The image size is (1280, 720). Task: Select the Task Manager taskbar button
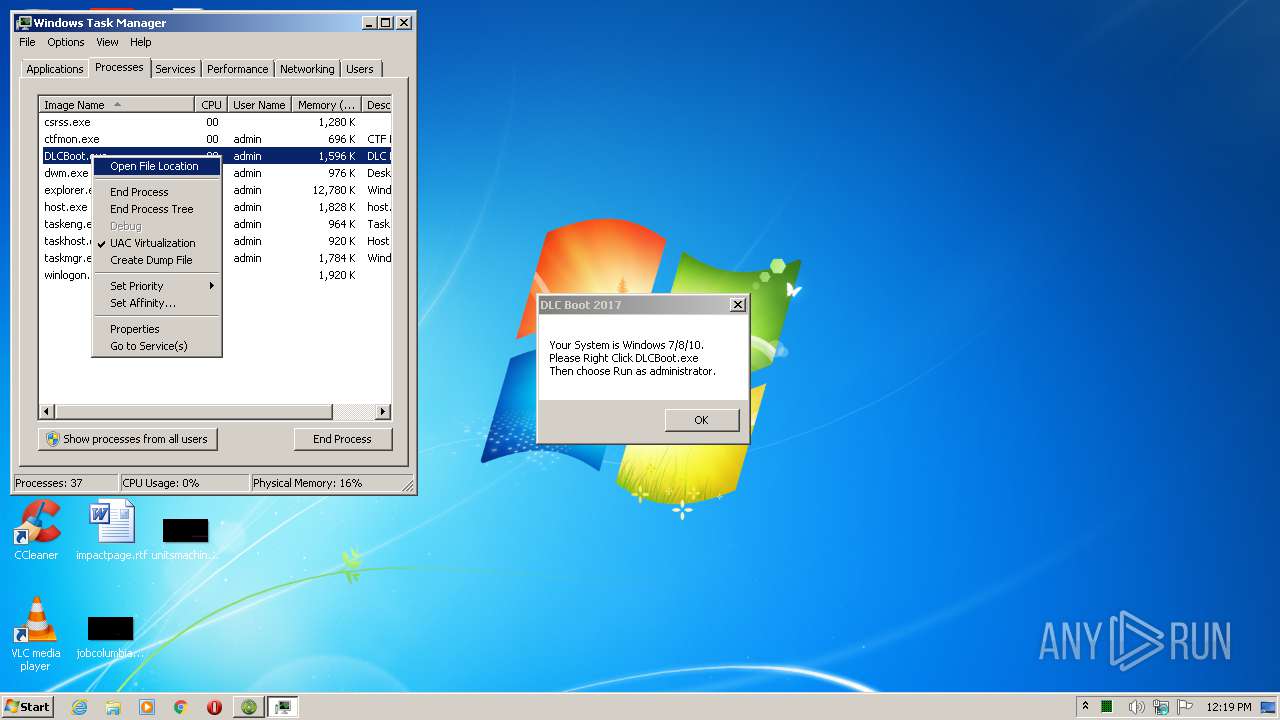coord(284,707)
